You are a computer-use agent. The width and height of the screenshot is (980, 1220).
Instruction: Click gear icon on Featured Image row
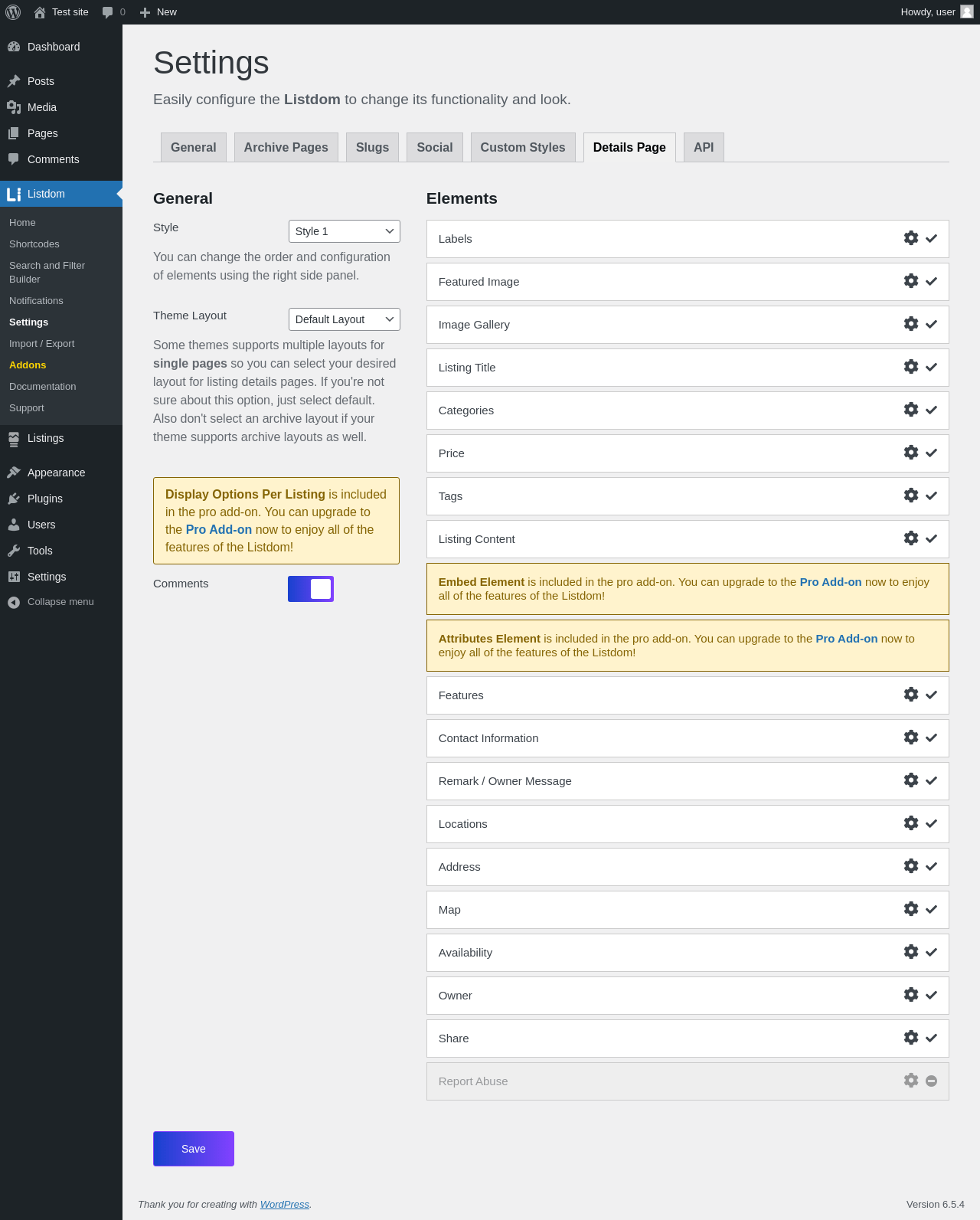pos(910,281)
